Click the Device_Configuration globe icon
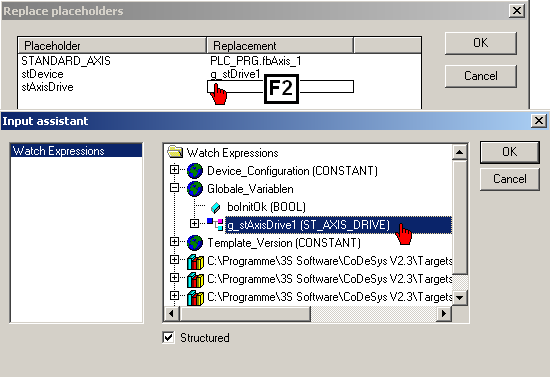 coord(195,171)
